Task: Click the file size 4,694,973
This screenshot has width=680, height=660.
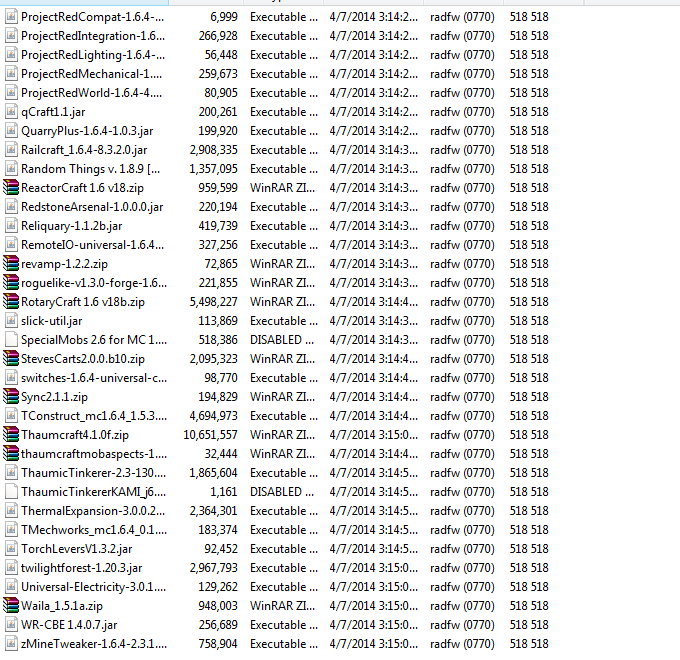Action: point(213,415)
